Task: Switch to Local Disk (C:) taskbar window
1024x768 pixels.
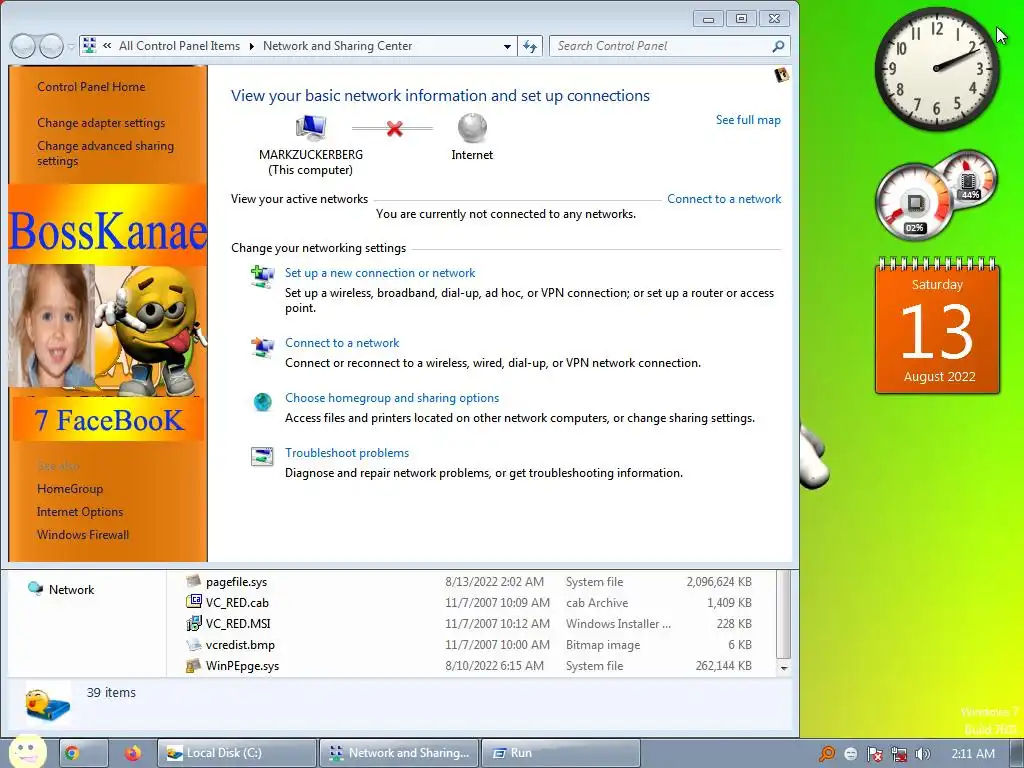Action: (x=236, y=753)
